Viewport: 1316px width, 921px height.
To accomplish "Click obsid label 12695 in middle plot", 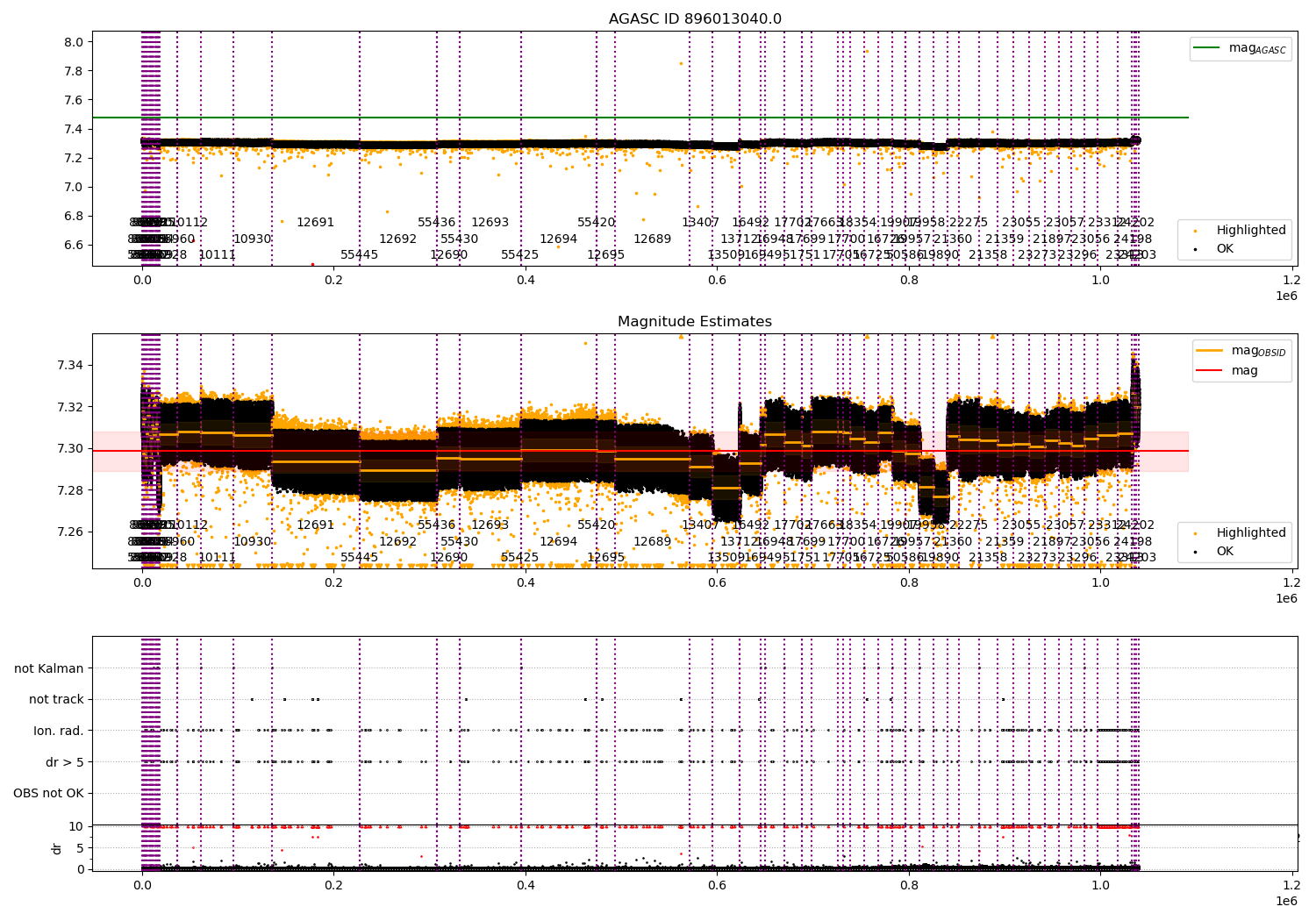I will click(606, 558).
